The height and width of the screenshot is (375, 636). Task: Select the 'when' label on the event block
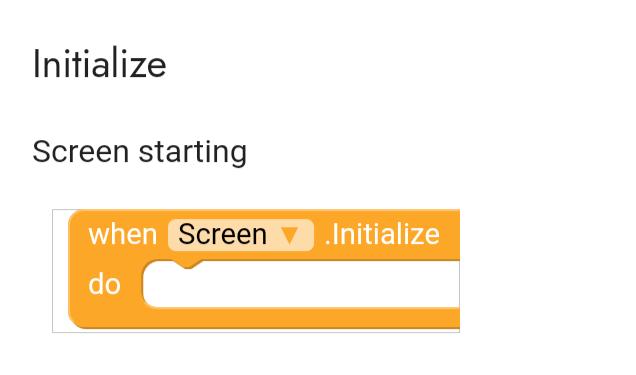pyautogui.click(x=122, y=235)
